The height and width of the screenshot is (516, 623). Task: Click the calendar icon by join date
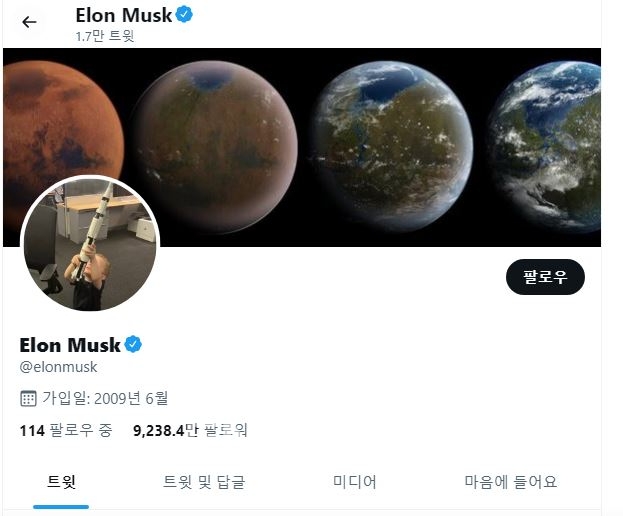pyautogui.click(x=28, y=398)
